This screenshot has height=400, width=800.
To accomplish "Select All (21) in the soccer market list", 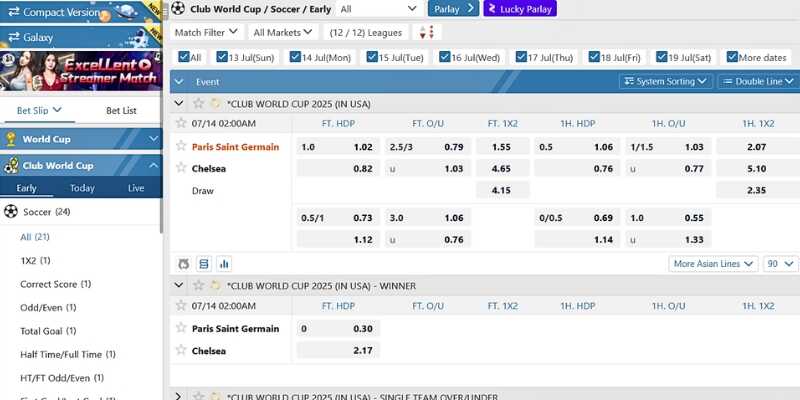I will tap(35, 237).
